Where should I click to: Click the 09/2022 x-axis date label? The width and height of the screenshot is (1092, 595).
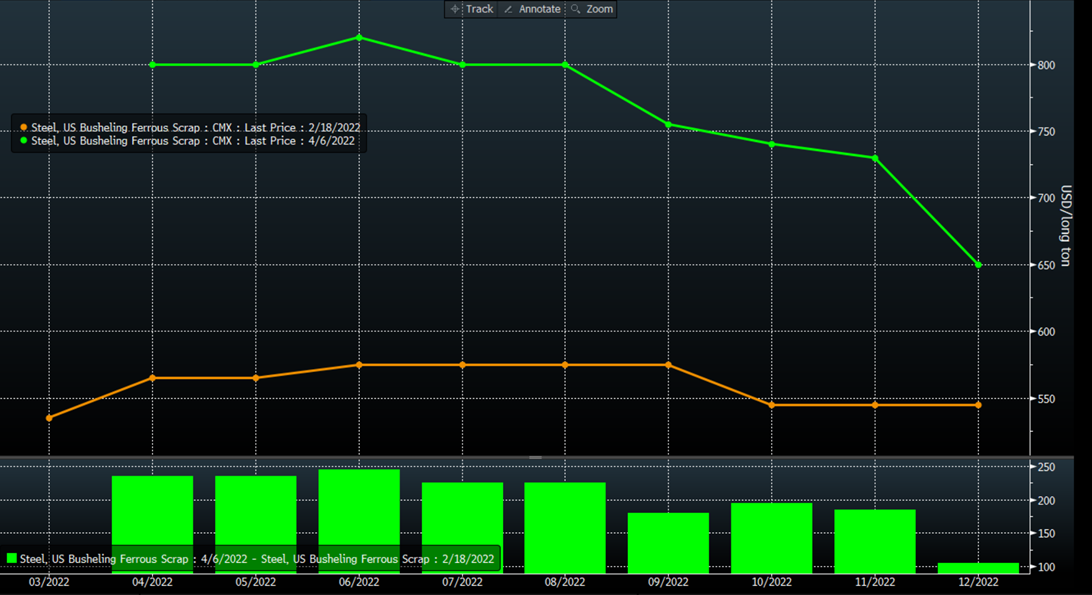pos(668,582)
